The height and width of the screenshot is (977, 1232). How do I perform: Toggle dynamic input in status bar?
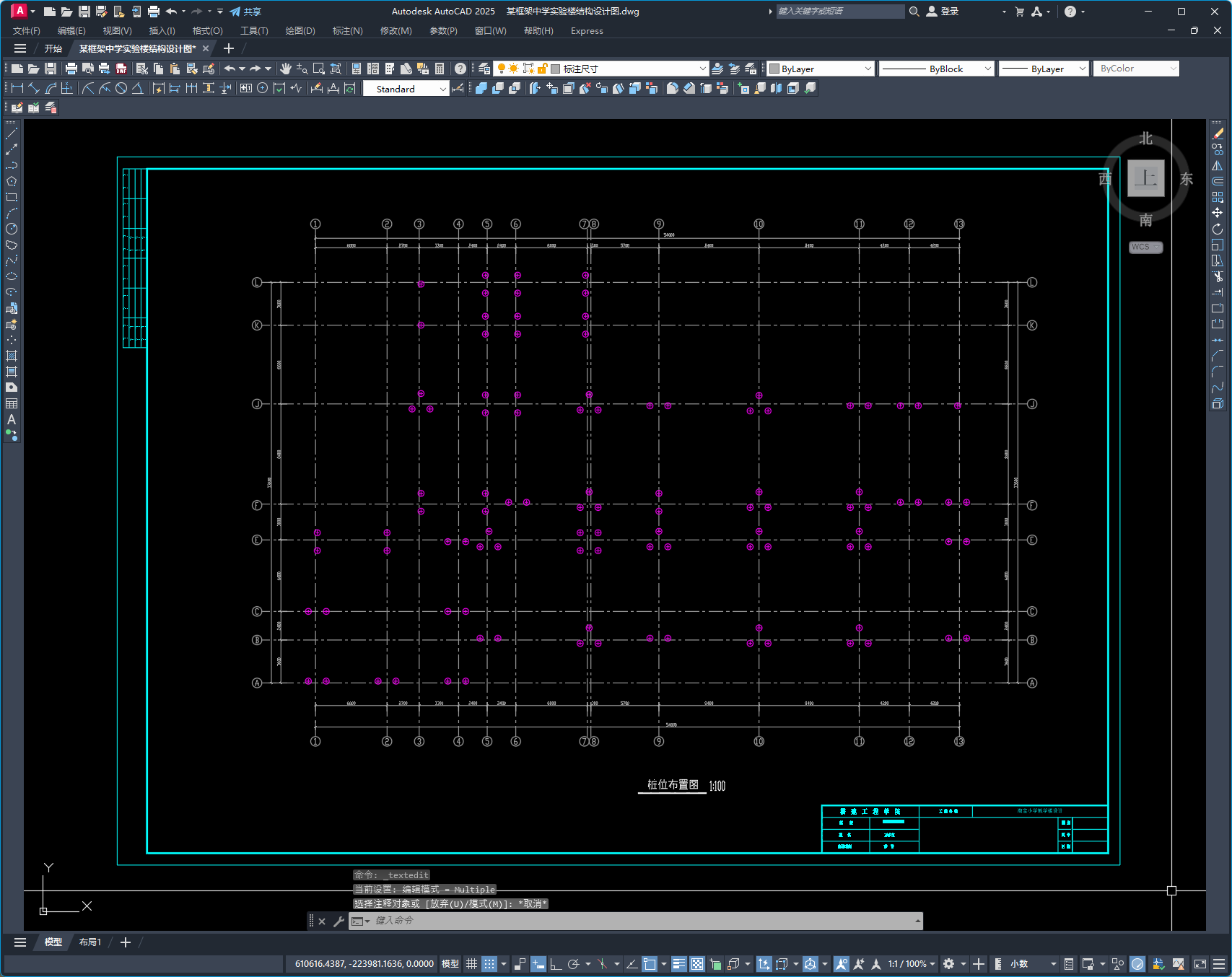[x=538, y=964]
